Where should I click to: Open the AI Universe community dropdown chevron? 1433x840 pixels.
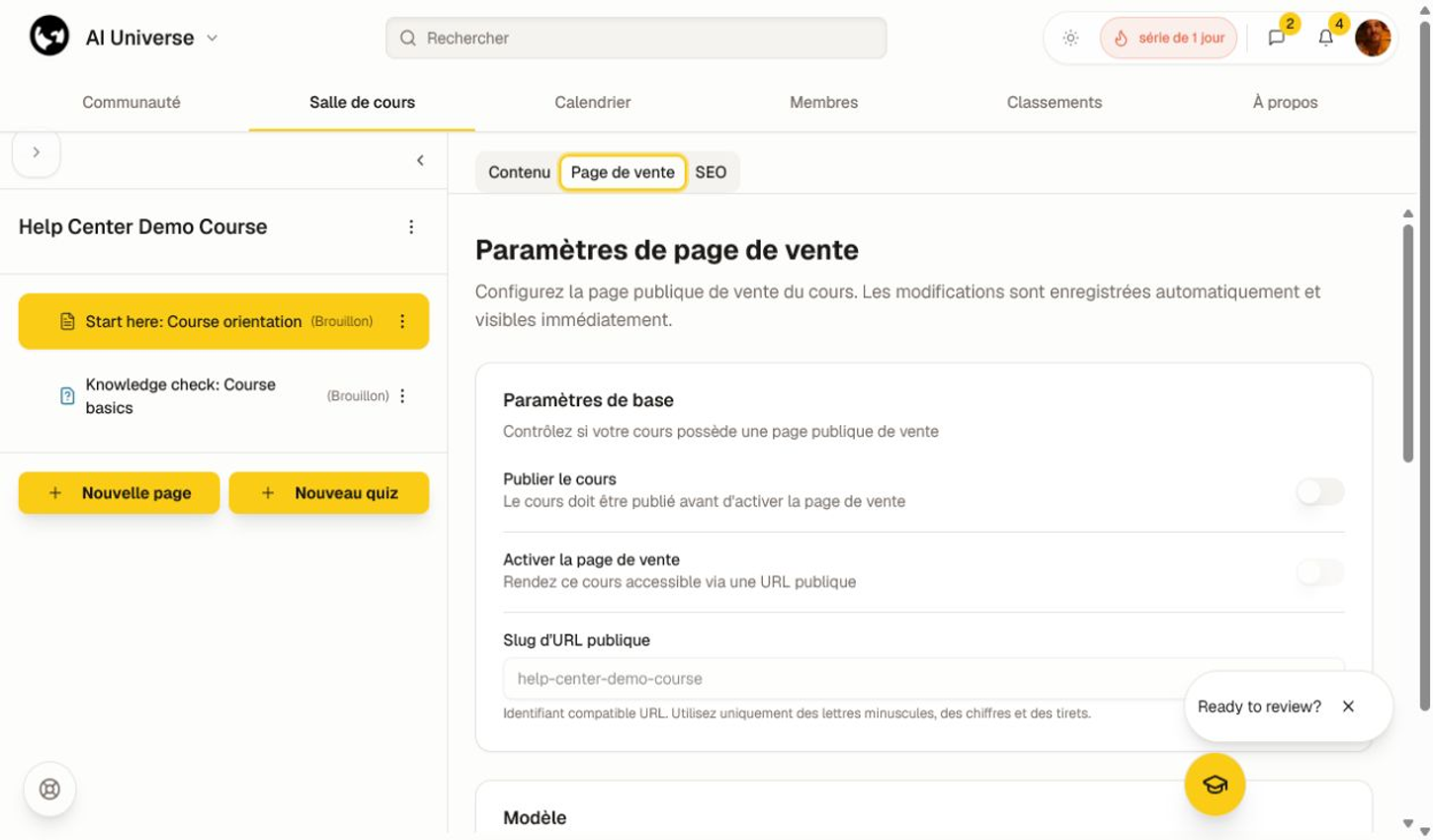coord(211,39)
